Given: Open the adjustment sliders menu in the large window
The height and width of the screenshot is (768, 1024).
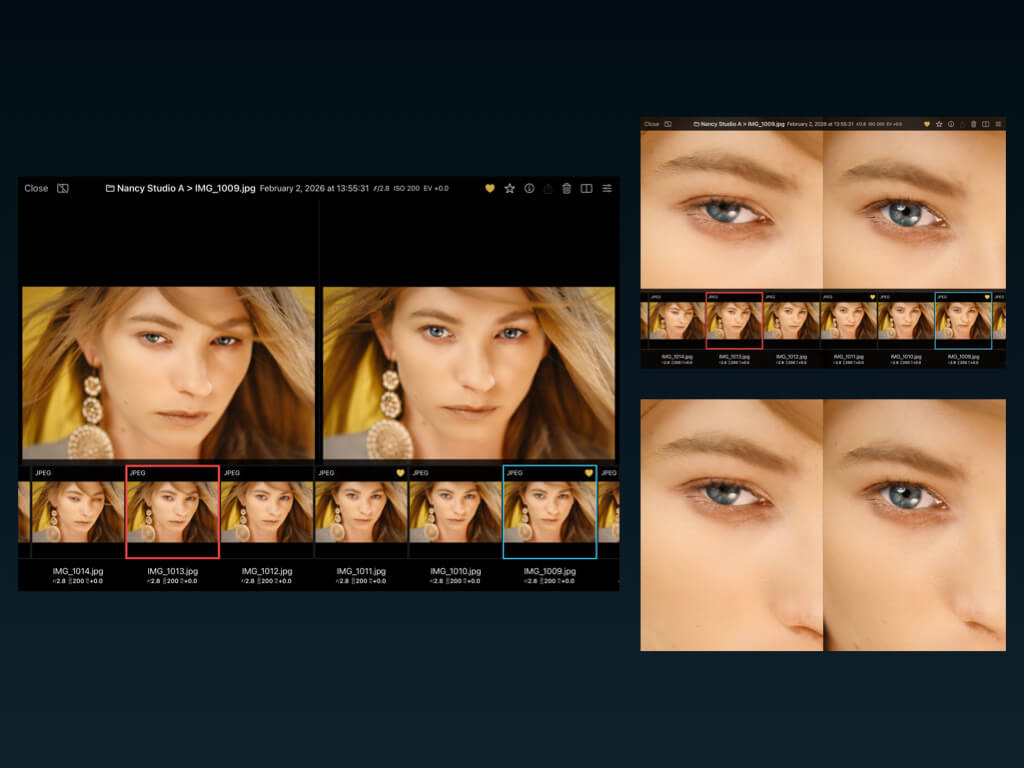Looking at the screenshot, I should point(606,188).
